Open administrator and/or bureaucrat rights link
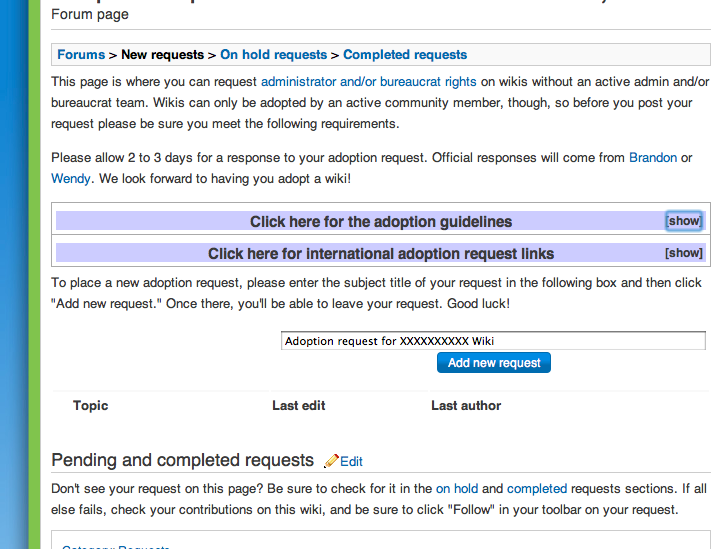The image size is (725, 549). (x=368, y=81)
